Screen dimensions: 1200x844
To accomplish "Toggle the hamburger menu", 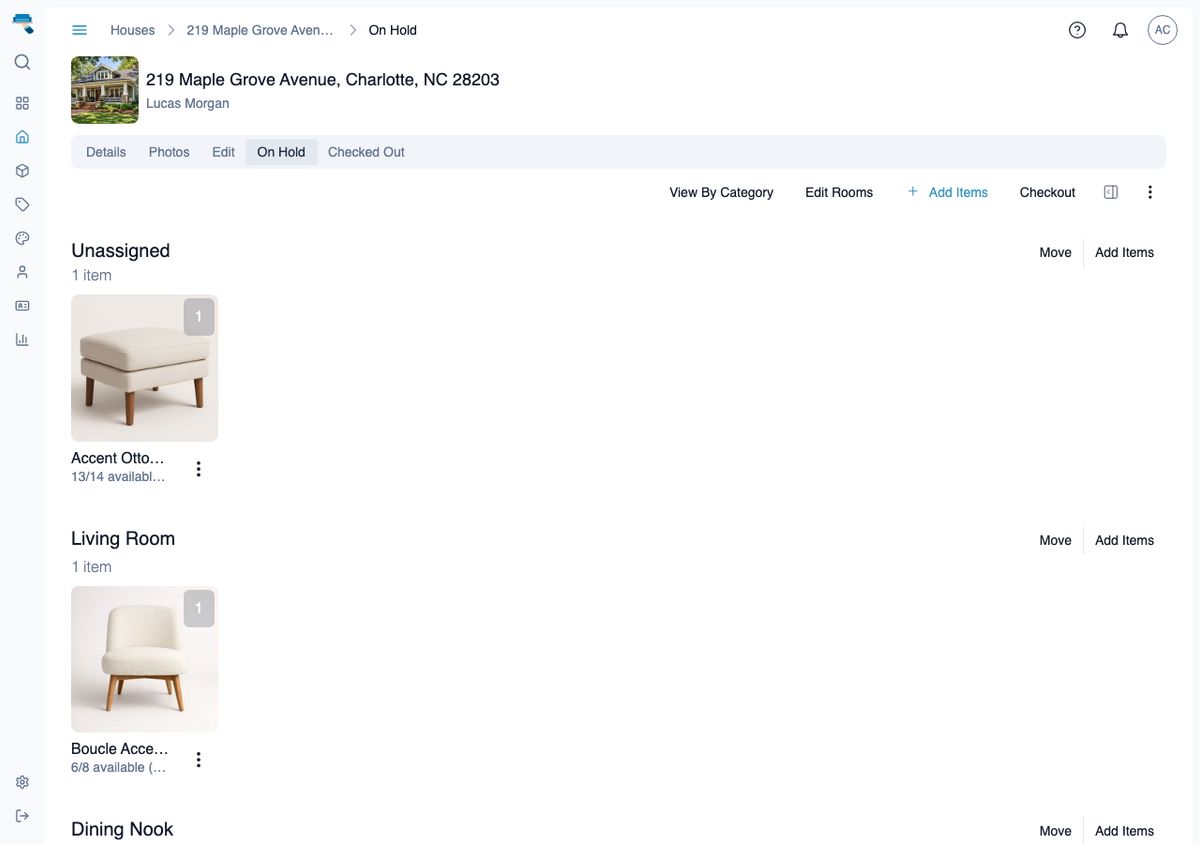I will (80, 30).
